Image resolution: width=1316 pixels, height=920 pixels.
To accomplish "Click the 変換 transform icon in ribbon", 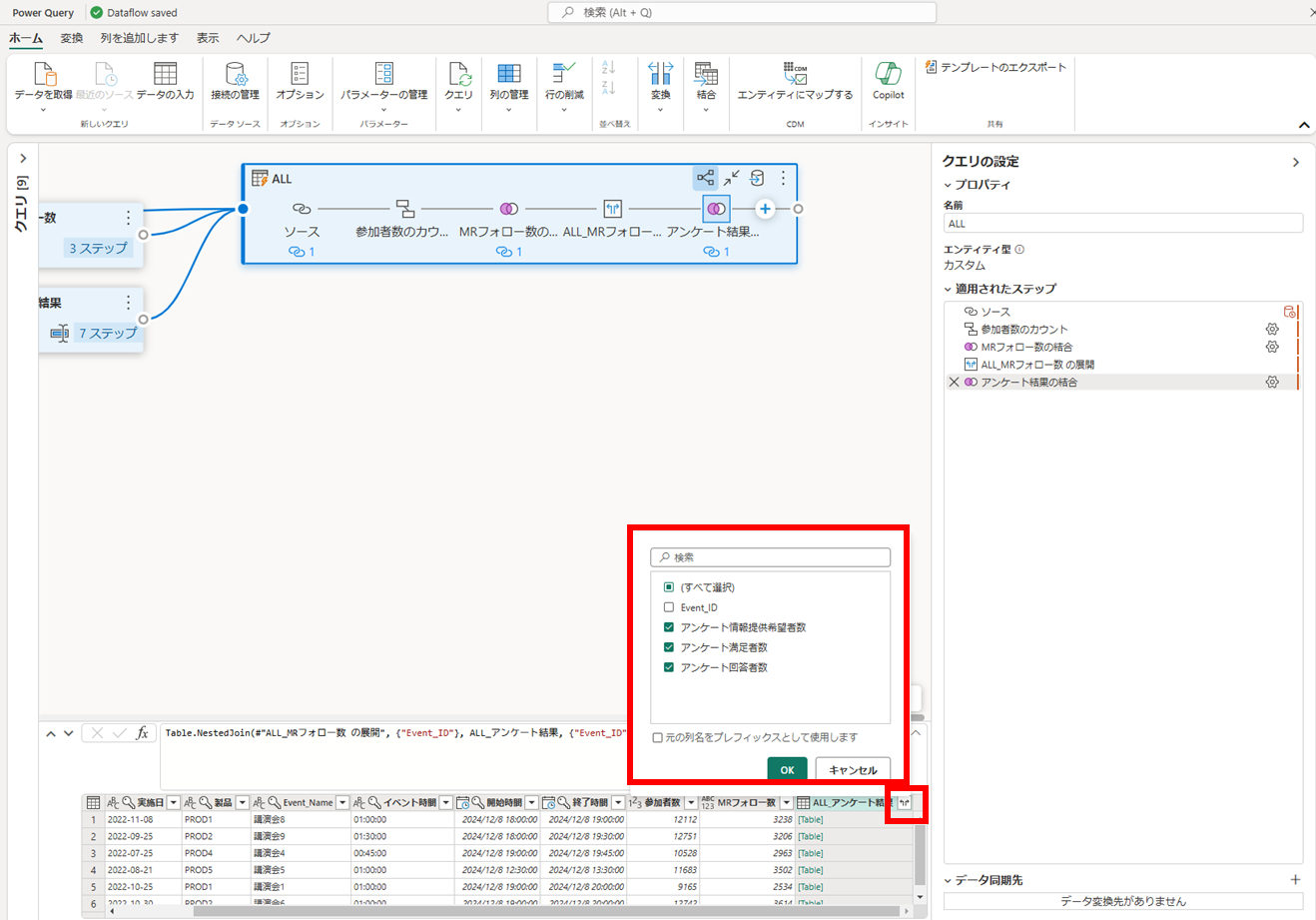I will point(661,74).
